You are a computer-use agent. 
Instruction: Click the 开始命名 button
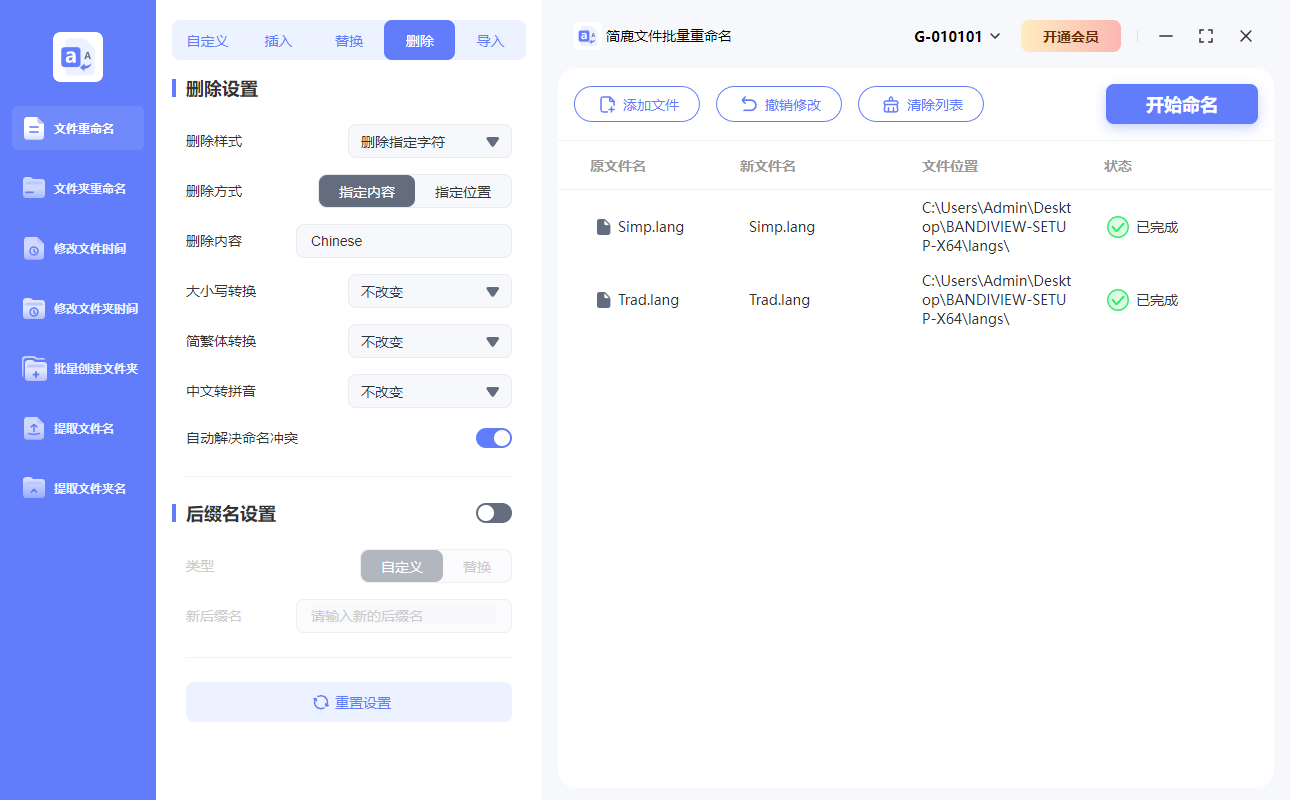pyautogui.click(x=1181, y=104)
